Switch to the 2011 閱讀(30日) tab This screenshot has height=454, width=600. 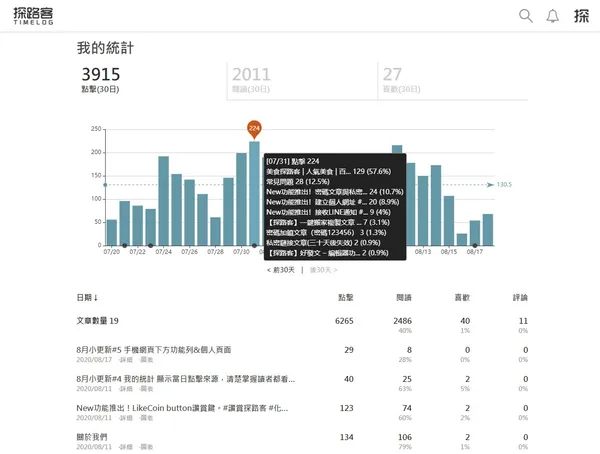pos(302,80)
